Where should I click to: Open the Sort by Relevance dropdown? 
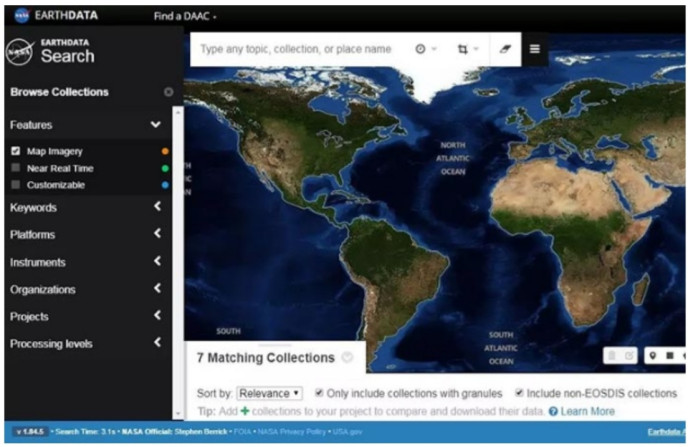tap(269, 393)
